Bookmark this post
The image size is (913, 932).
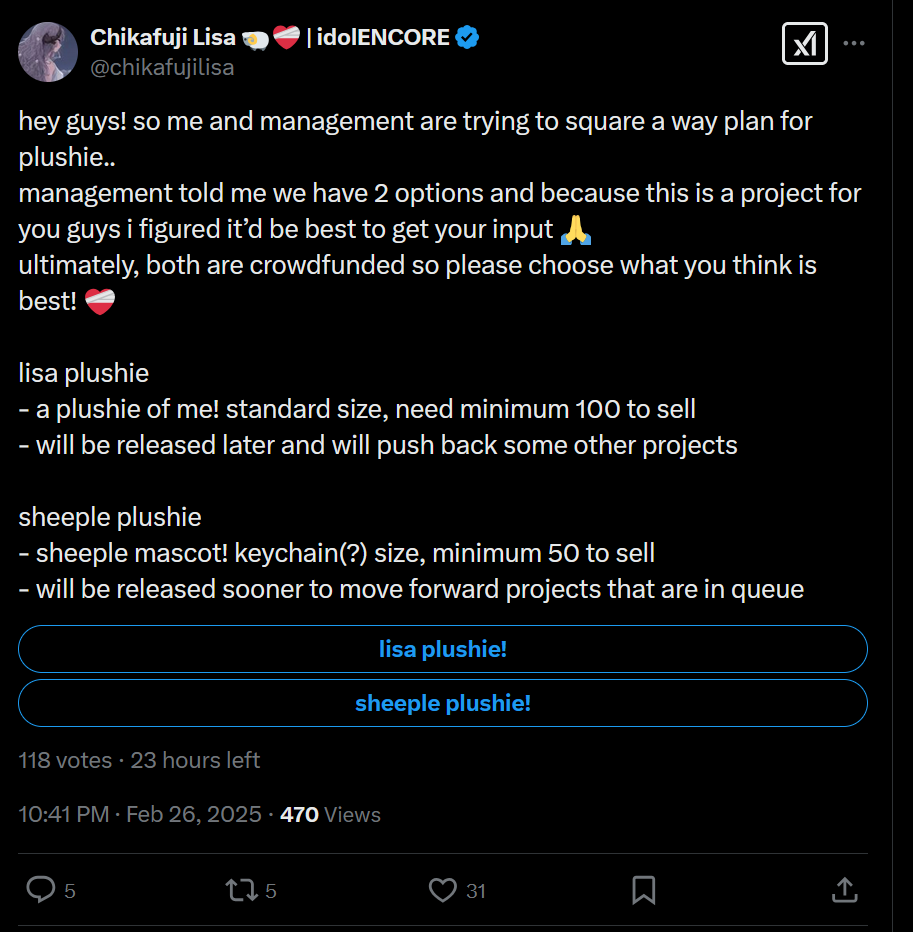tap(644, 889)
